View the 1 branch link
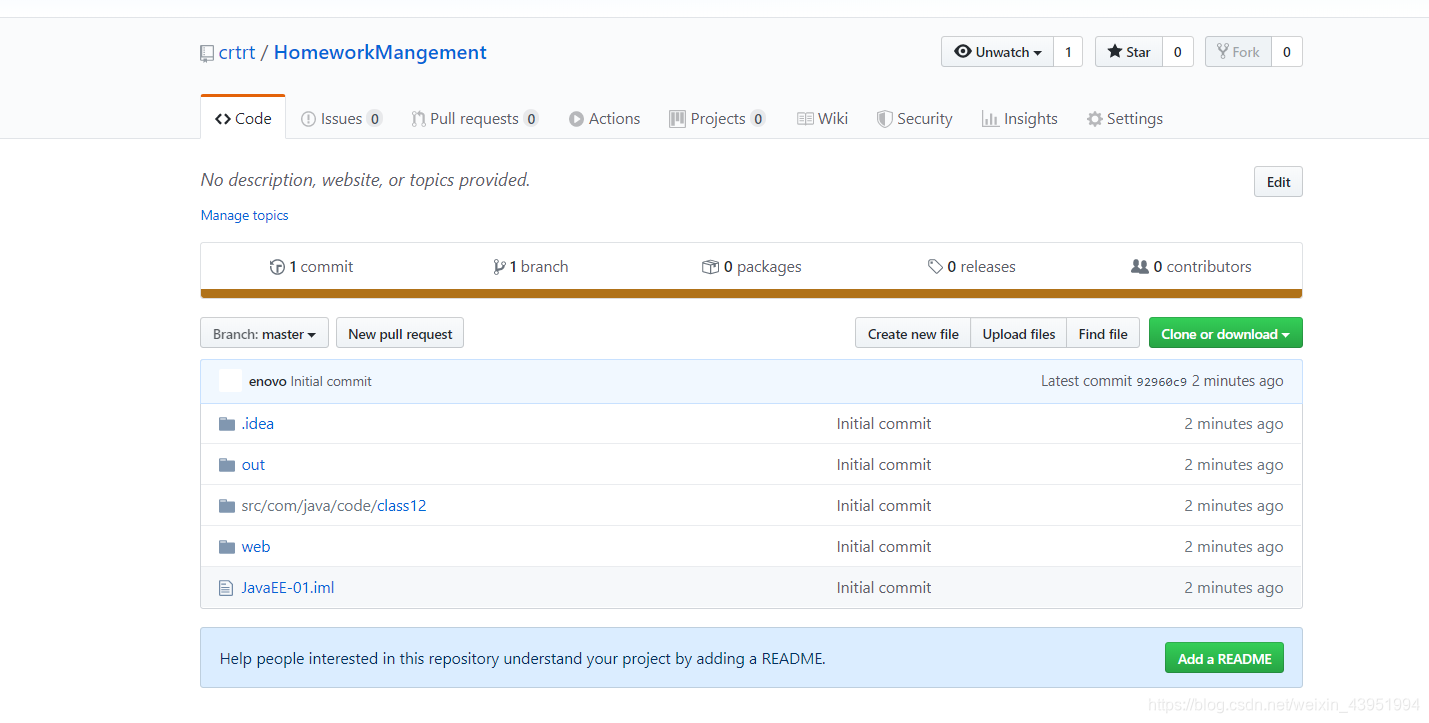This screenshot has height=723, width=1429. coord(530,267)
